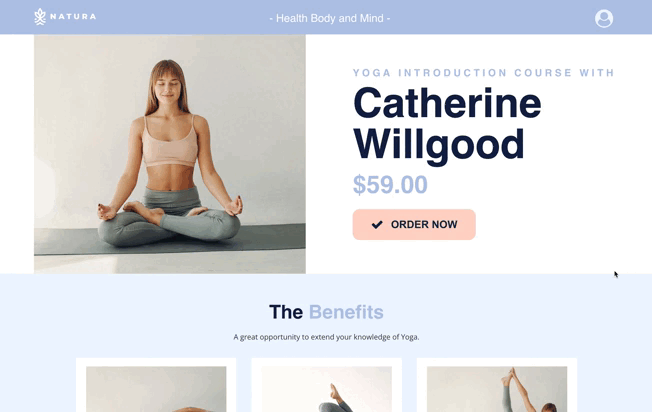Click the Natura leaf logo icon

(40, 17)
